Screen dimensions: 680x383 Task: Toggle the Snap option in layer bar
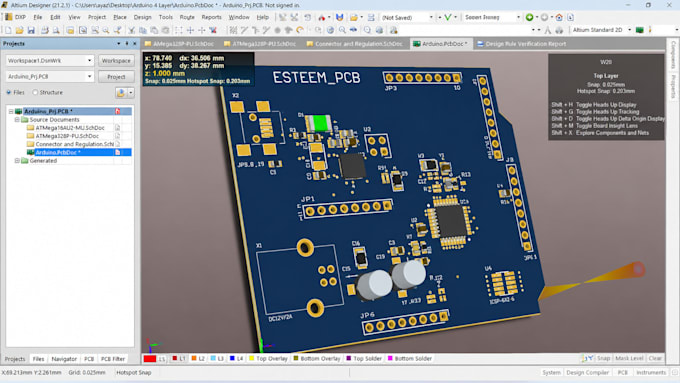tap(603, 358)
